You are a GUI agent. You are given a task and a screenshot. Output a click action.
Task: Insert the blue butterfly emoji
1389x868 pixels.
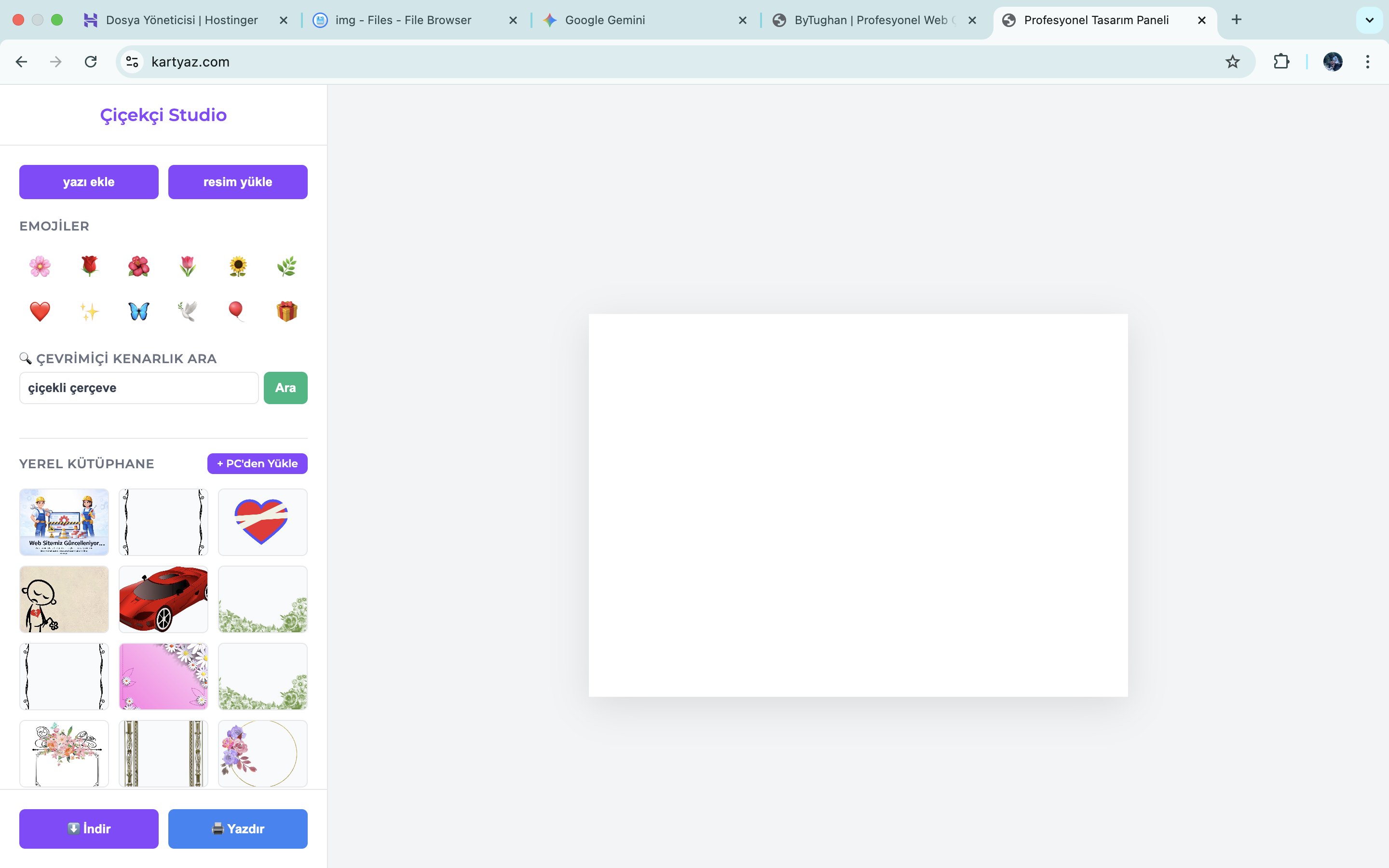138,311
